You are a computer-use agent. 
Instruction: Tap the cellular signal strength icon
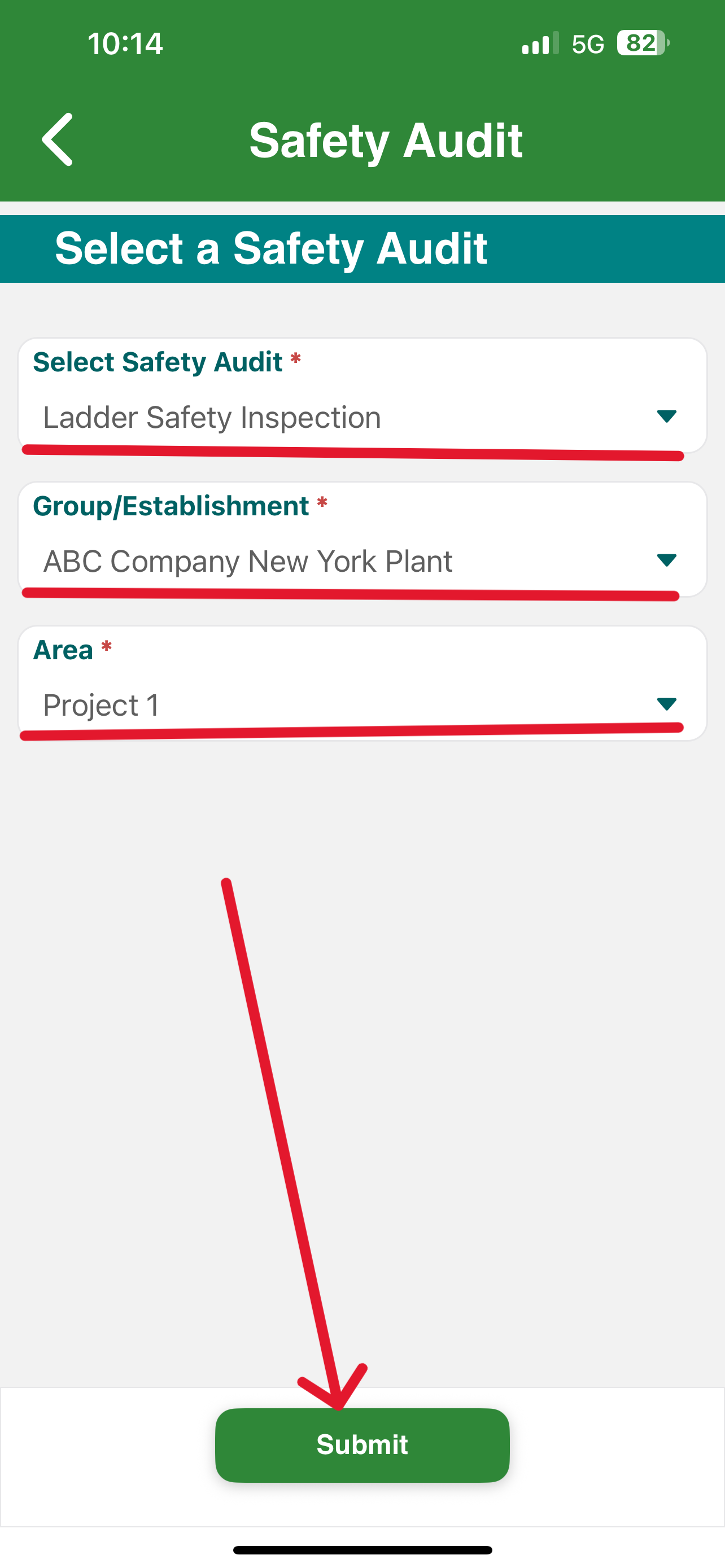(540, 43)
